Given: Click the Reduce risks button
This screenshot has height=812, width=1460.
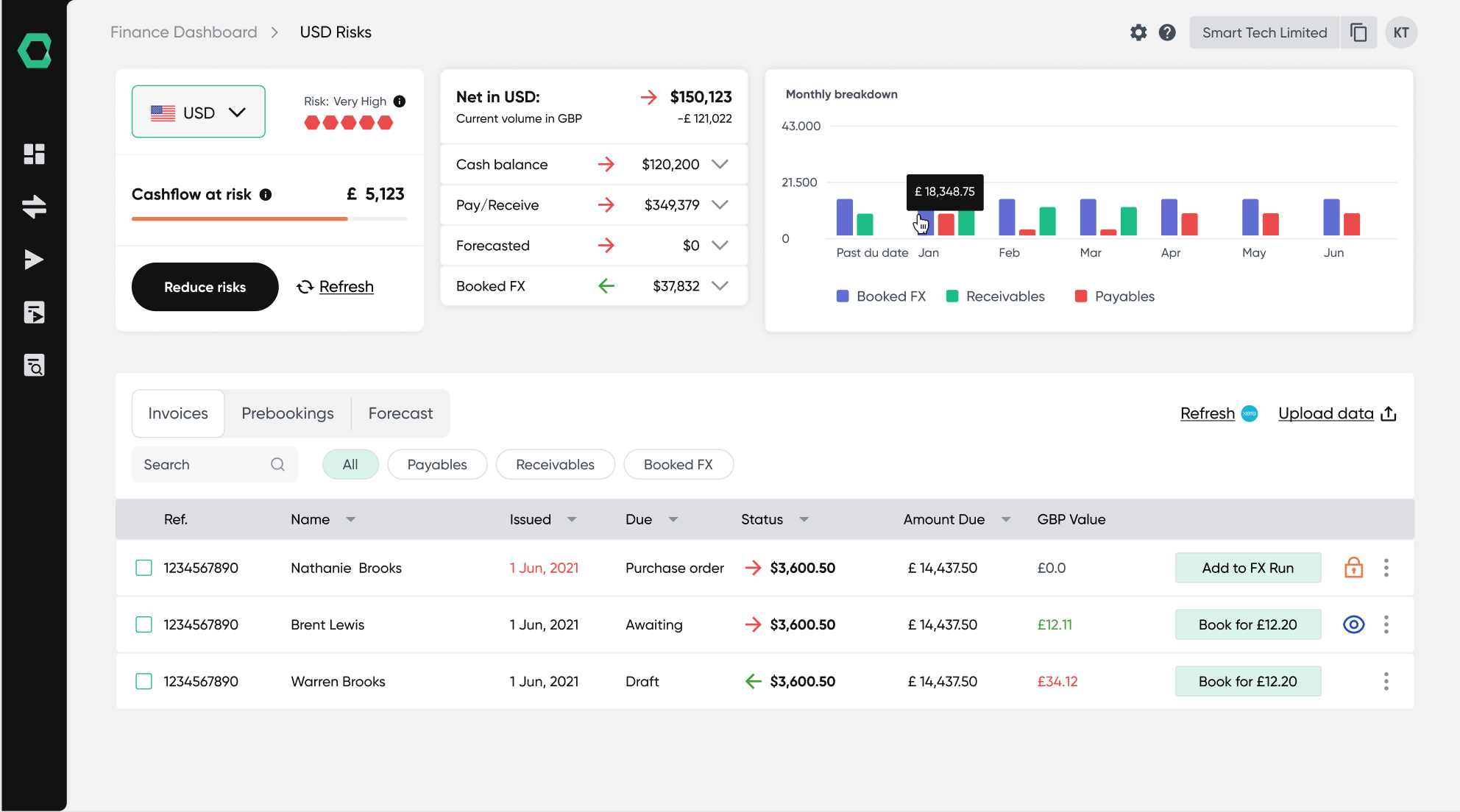Looking at the screenshot, I should tap(205, 287).
